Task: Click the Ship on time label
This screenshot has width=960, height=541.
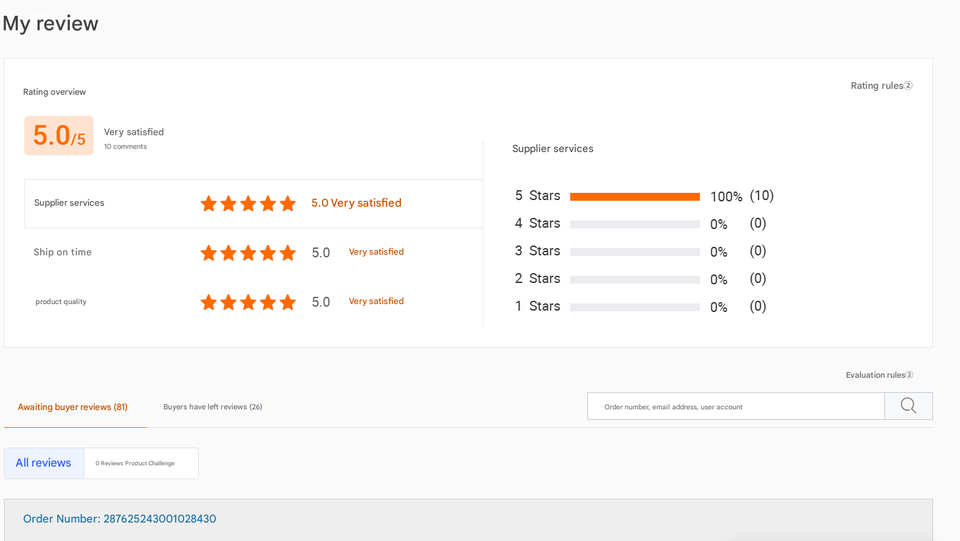Action: 62,252
